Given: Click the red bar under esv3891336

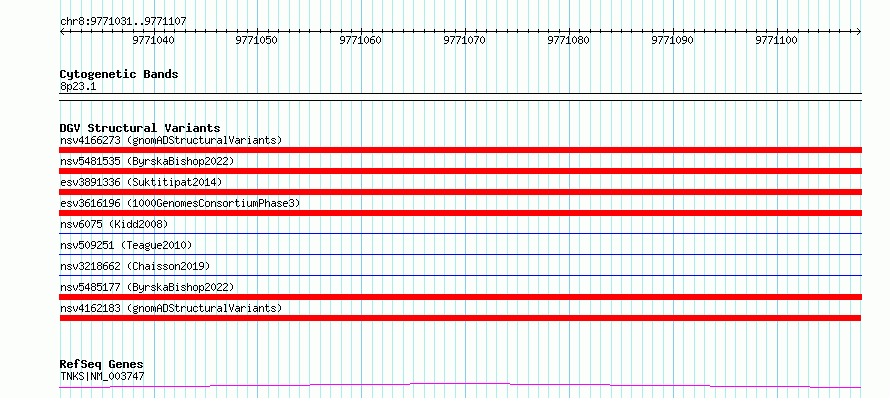Looking at the screenshot, I should [x=460, y=192].
